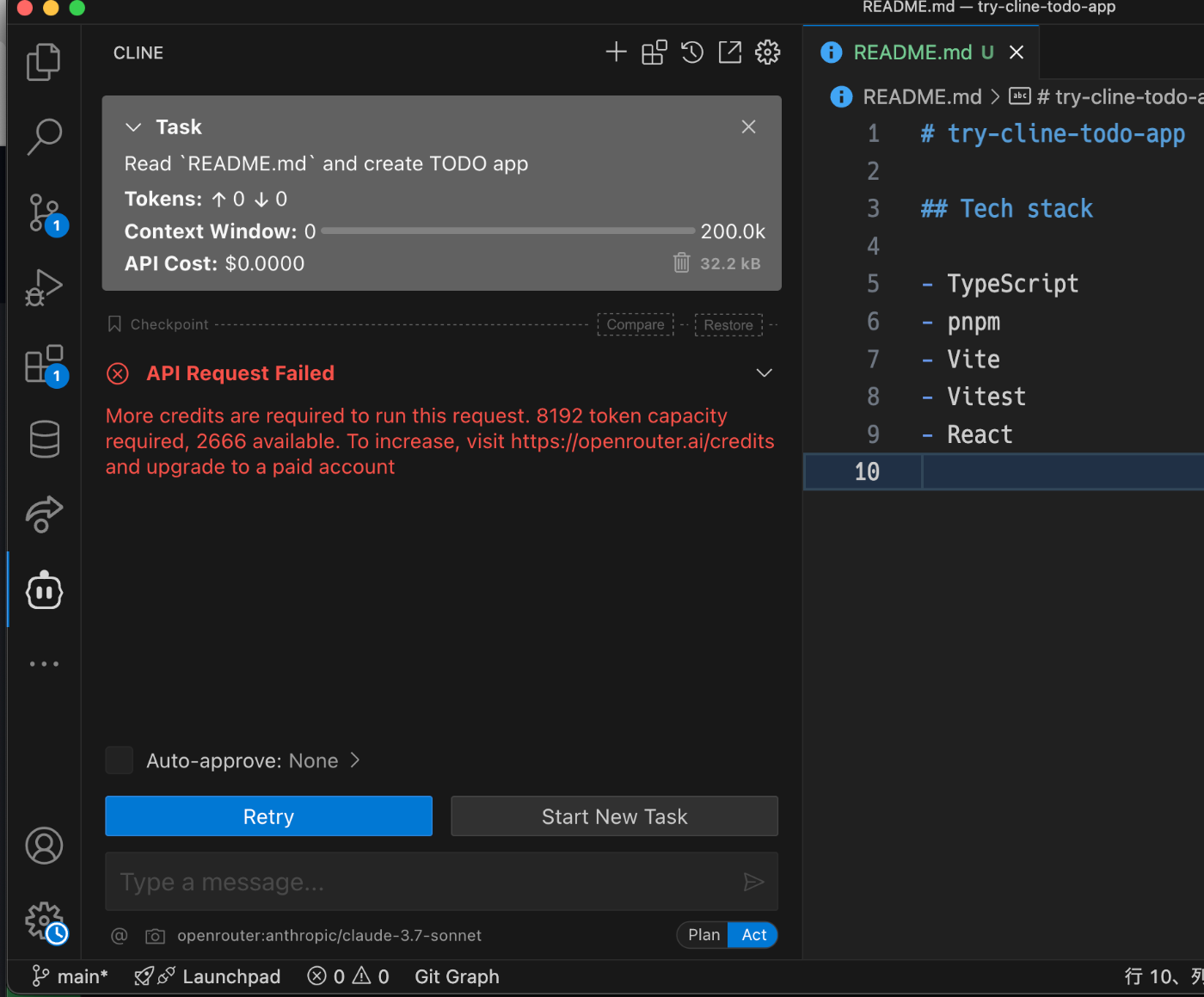Delete task using trash icon beside 32.2 kB
1204x997 pixels.
click(x=681, y=263)
